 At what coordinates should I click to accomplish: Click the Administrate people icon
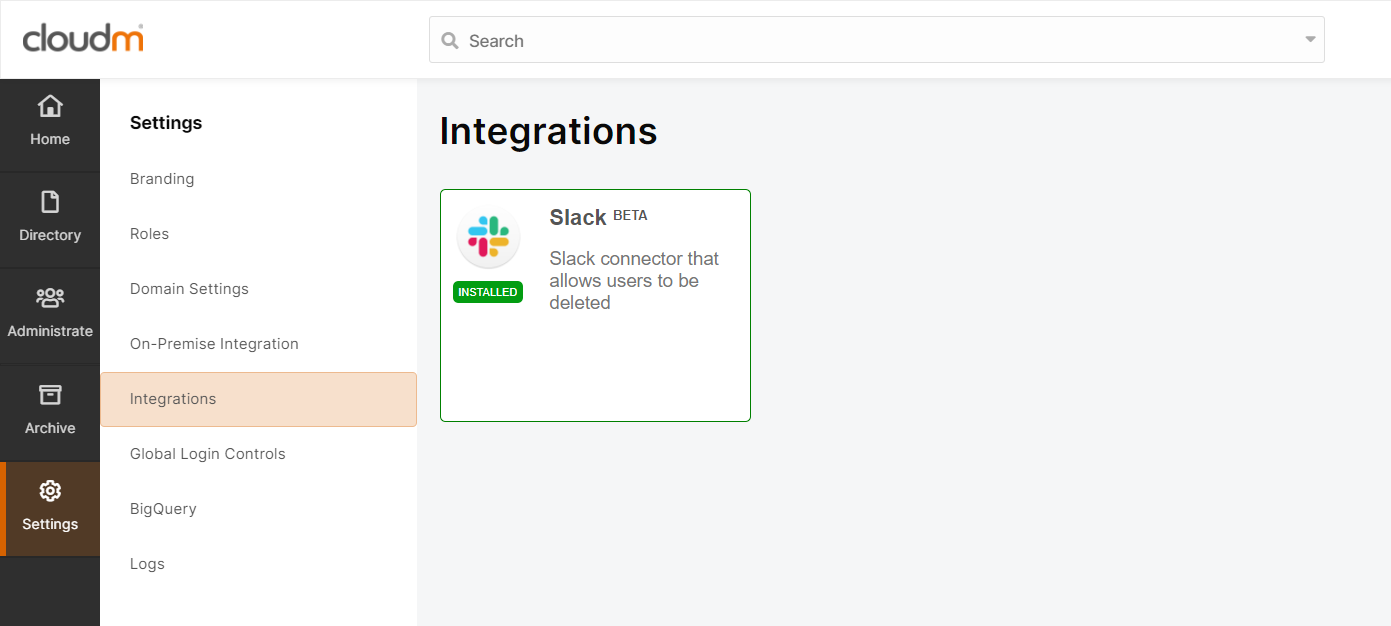point(50,298)
